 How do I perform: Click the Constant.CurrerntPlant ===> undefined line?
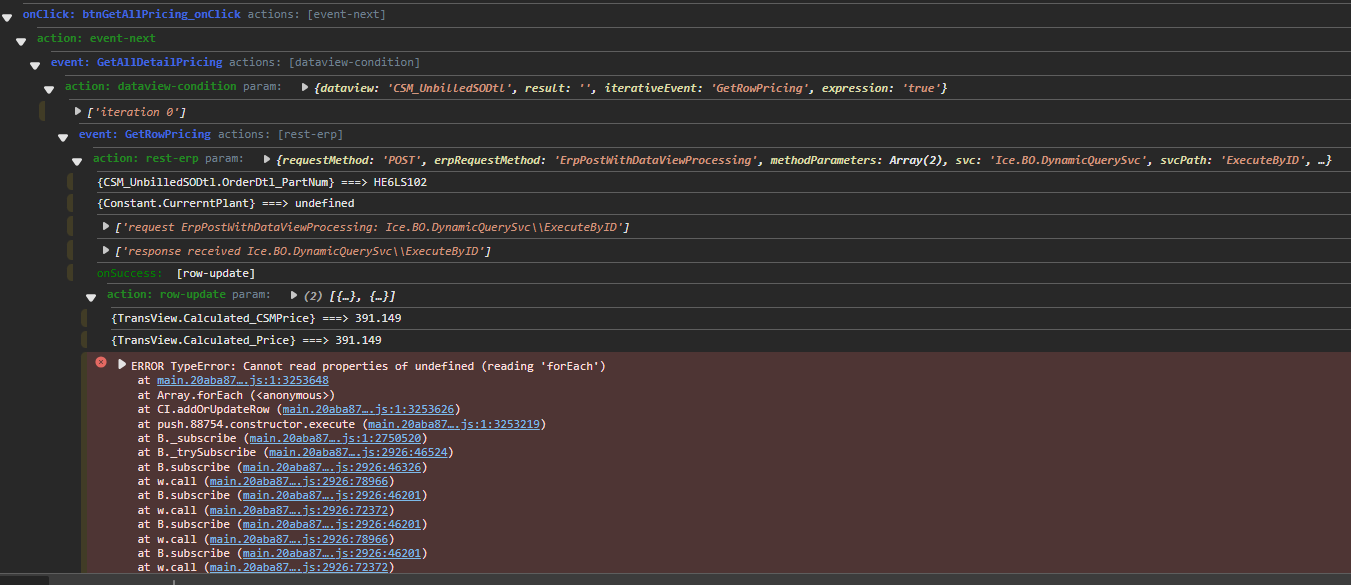[x=226, y=203]
